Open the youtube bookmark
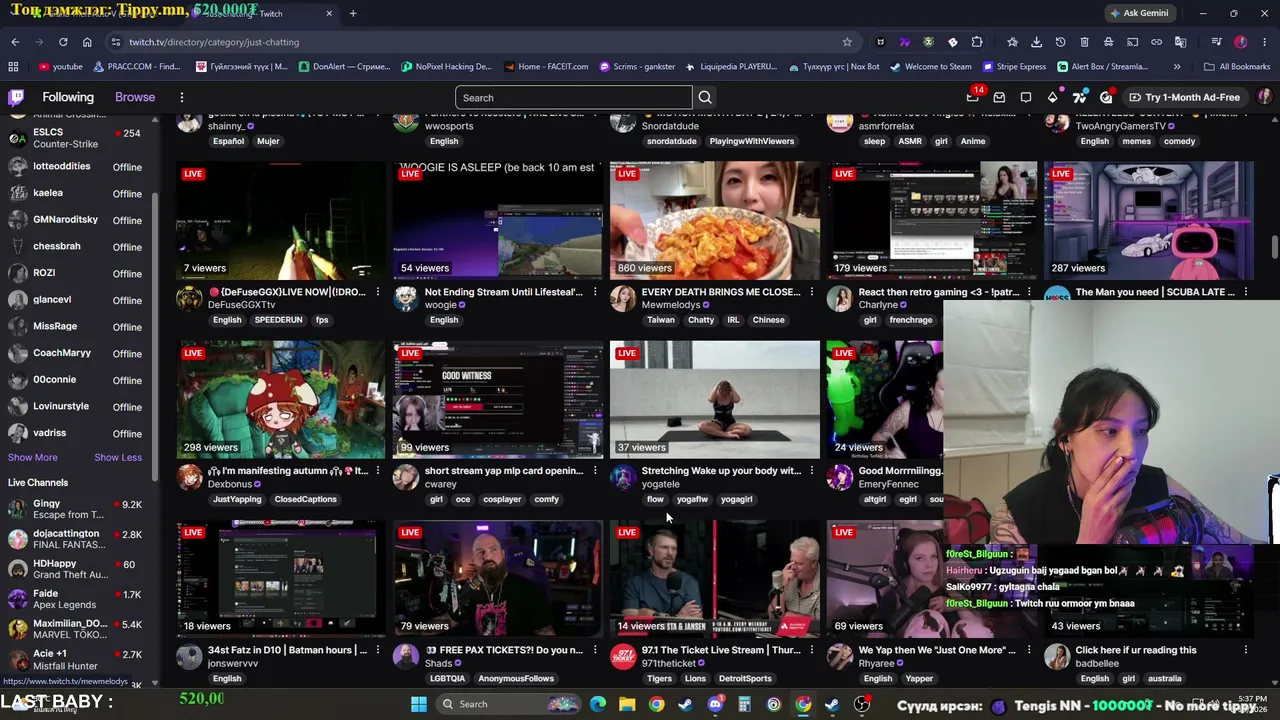The width and height of the screenshot is (1280, 720). [61, 67]
